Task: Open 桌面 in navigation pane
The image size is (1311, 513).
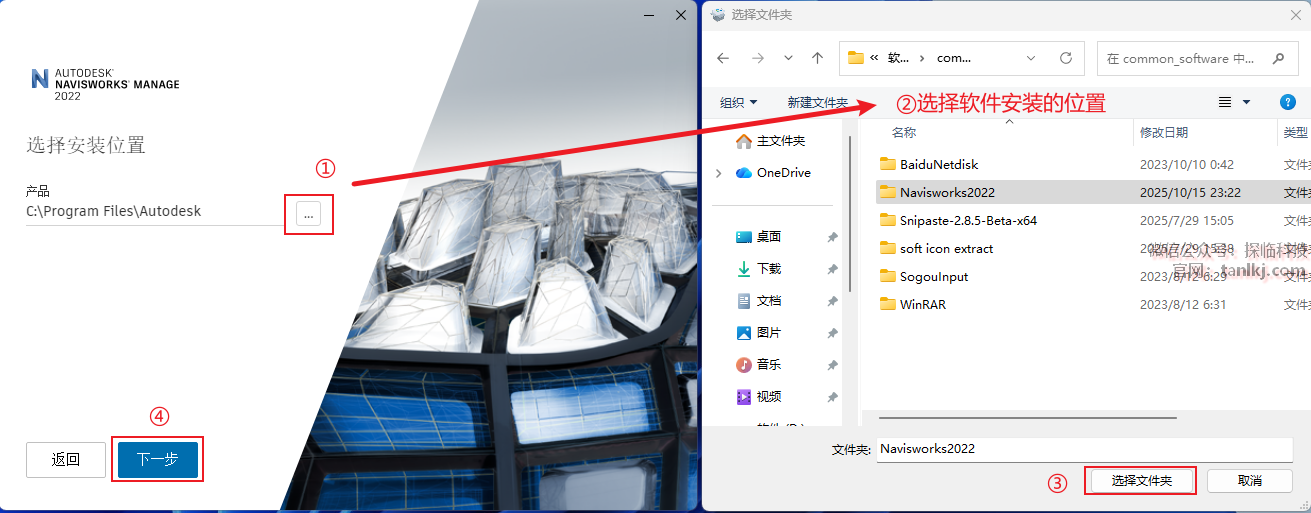Action: [x=758, y=237]
